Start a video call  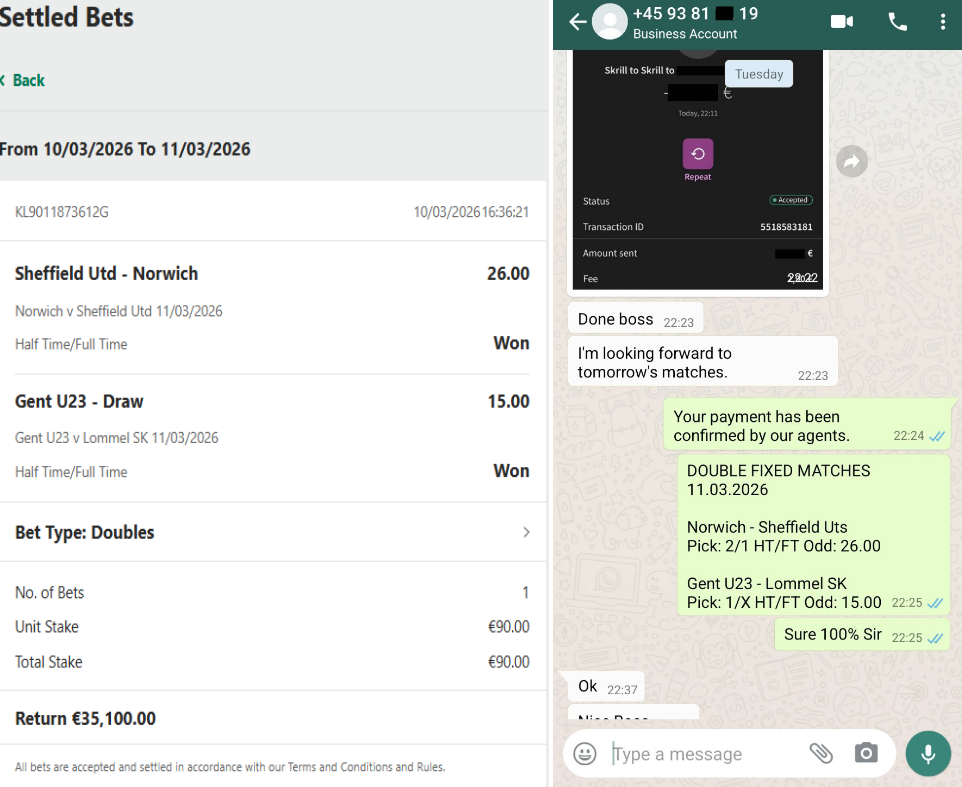tap(842, 22)
